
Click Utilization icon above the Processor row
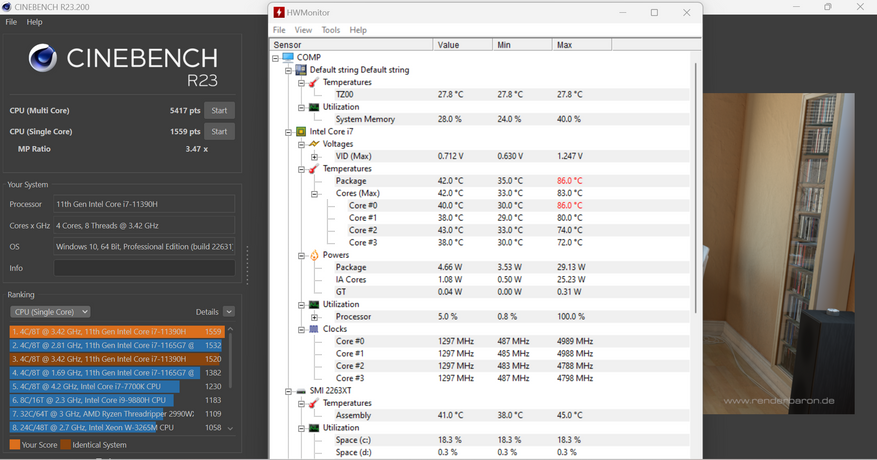pyautogui.click(x=314, y=304)
